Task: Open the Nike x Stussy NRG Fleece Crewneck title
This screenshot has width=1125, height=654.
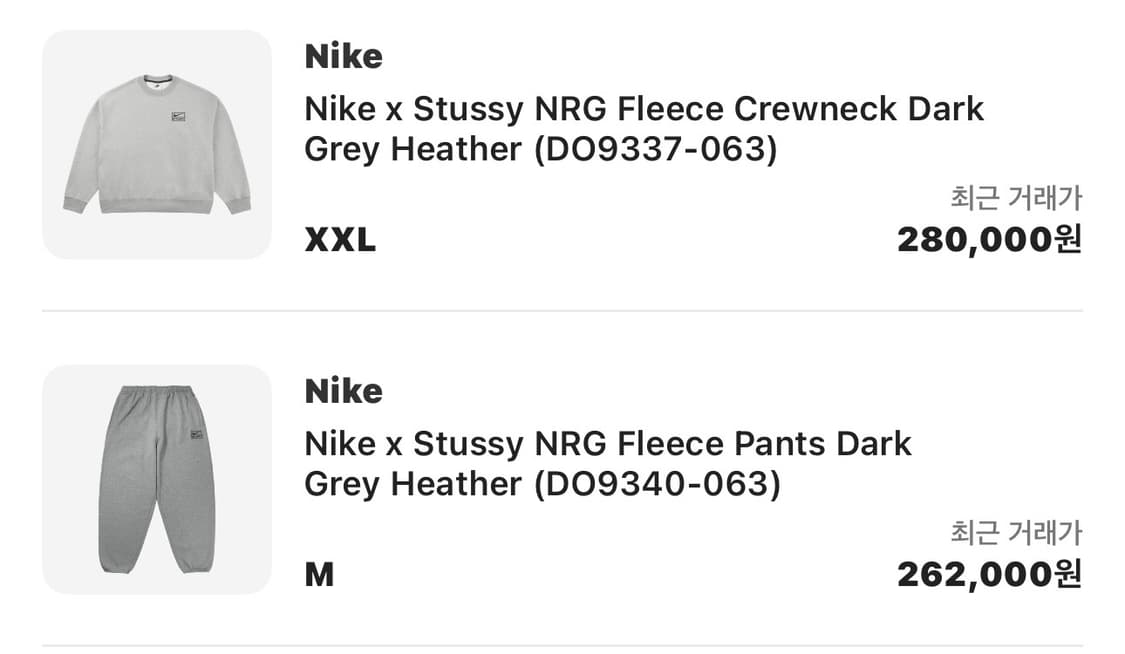Action: tap(644, 108)
